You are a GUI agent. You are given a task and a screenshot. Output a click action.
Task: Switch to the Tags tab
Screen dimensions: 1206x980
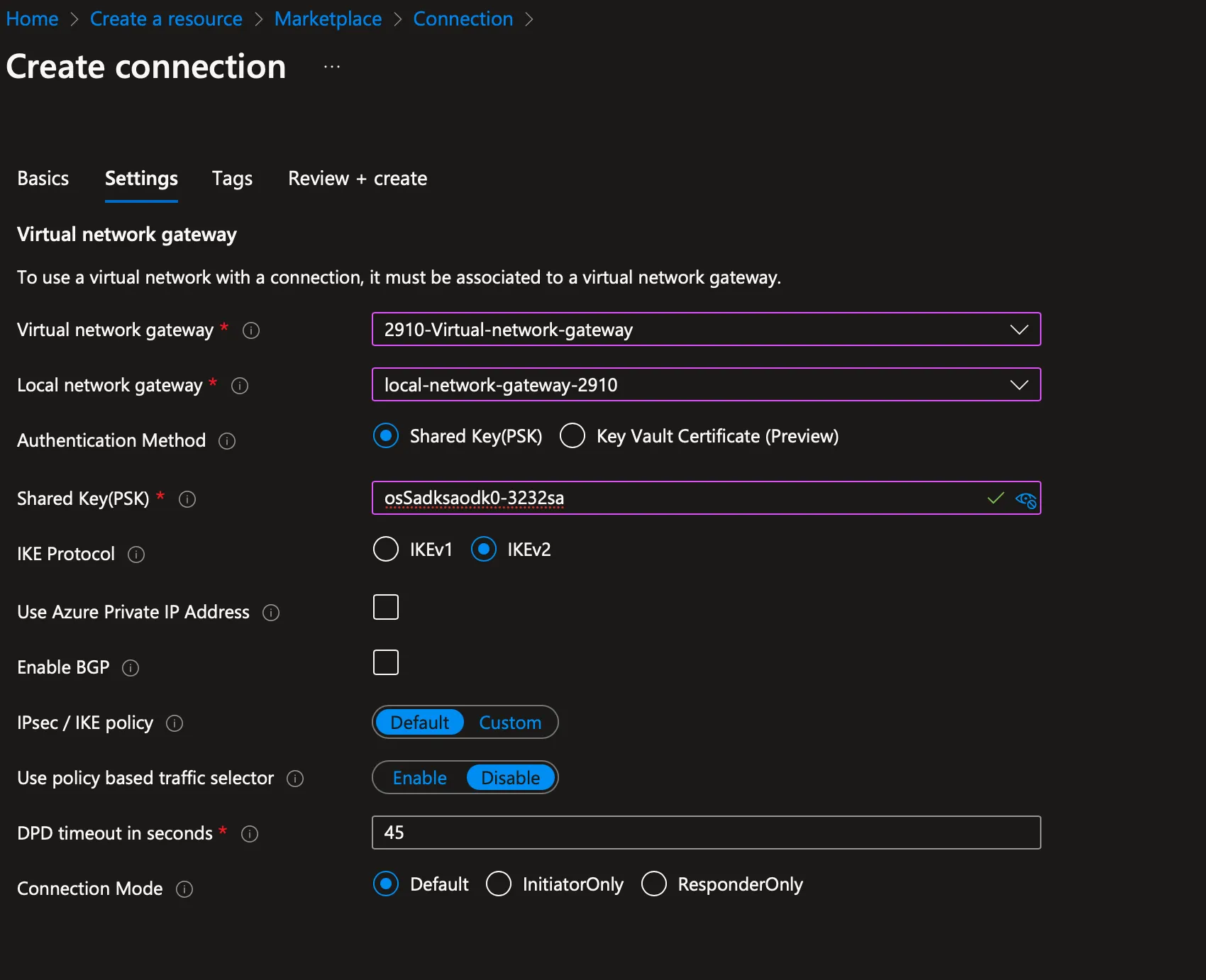point(232,179)
